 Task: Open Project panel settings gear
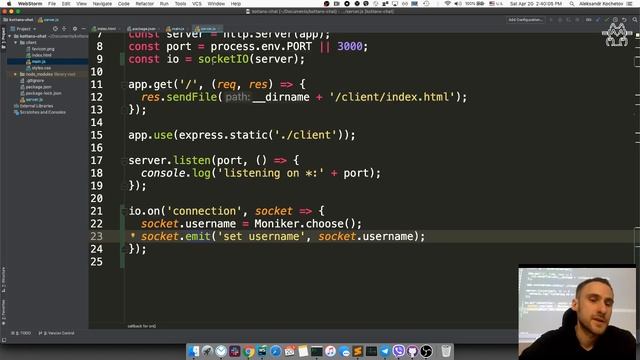pyautogui.click(x=75, y=29)
